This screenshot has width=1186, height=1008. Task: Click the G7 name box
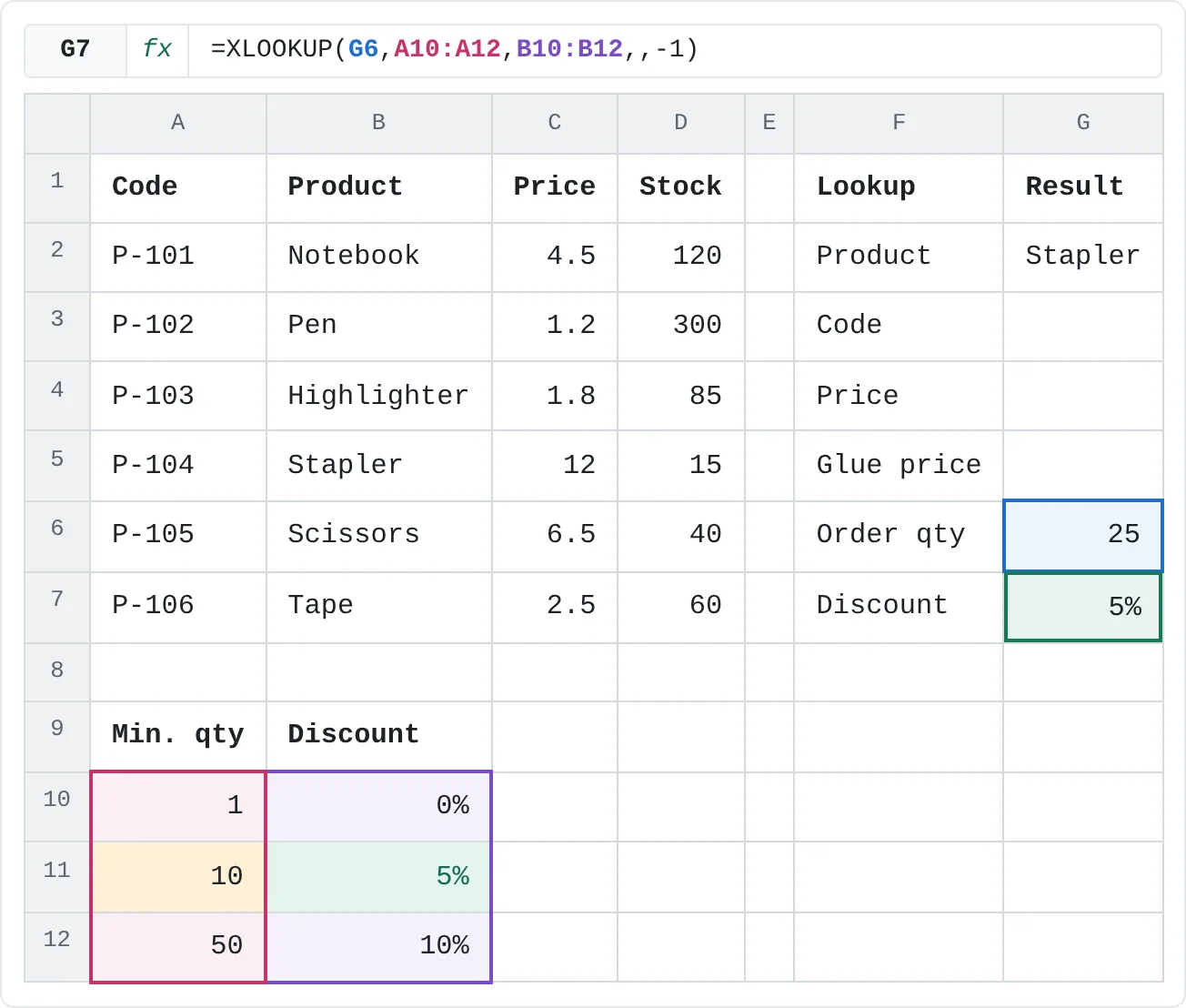click(75, 49)
